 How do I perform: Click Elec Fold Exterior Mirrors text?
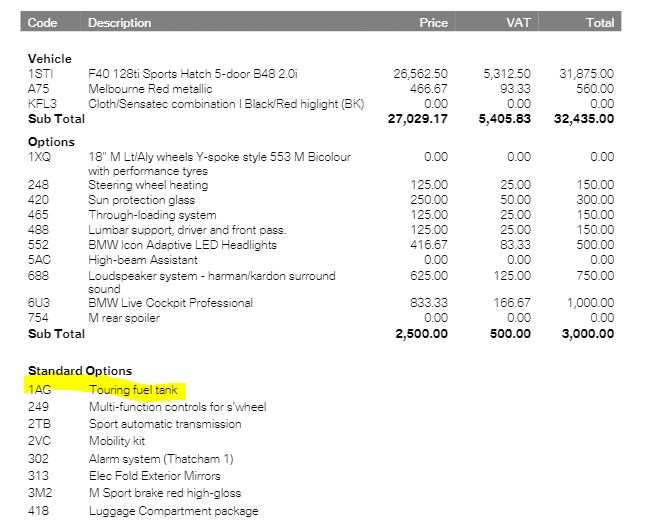[x=154, y=476]
